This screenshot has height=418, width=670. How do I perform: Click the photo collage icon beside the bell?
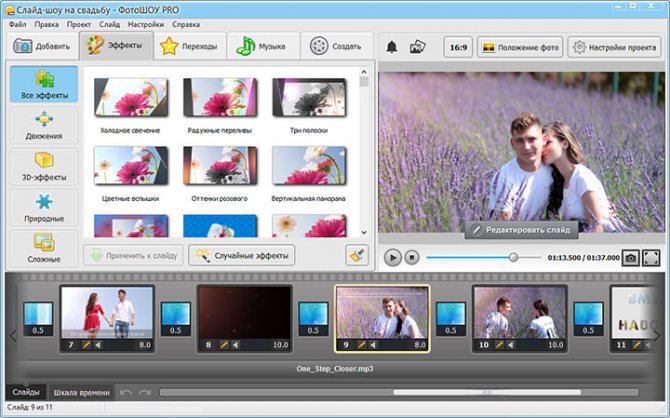point(418,47)
